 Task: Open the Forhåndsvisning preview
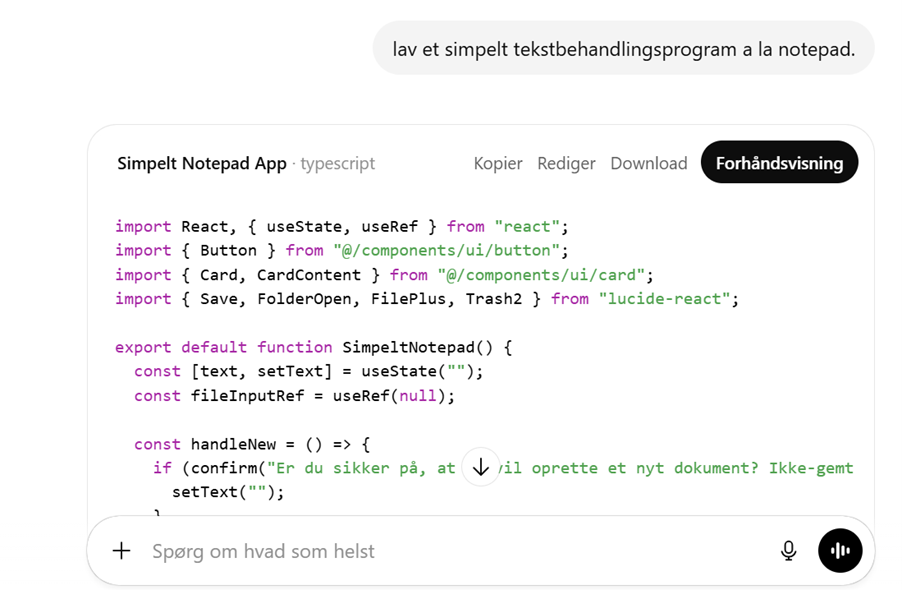tap(779, 163)
